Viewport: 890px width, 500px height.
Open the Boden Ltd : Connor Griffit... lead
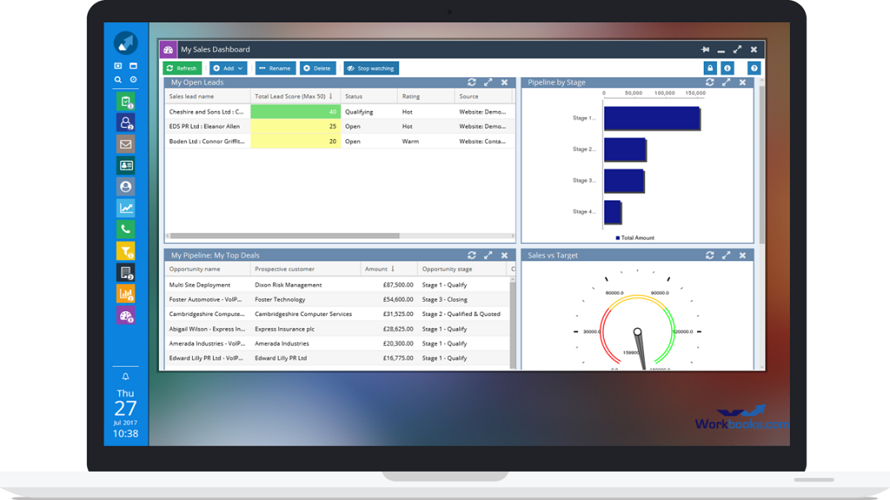click(x=207, y=141)
